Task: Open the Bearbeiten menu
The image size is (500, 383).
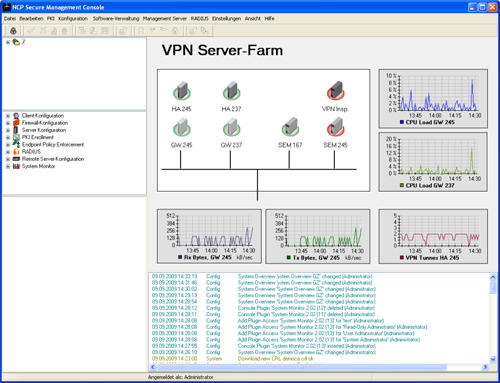Action: pos(31,19)
